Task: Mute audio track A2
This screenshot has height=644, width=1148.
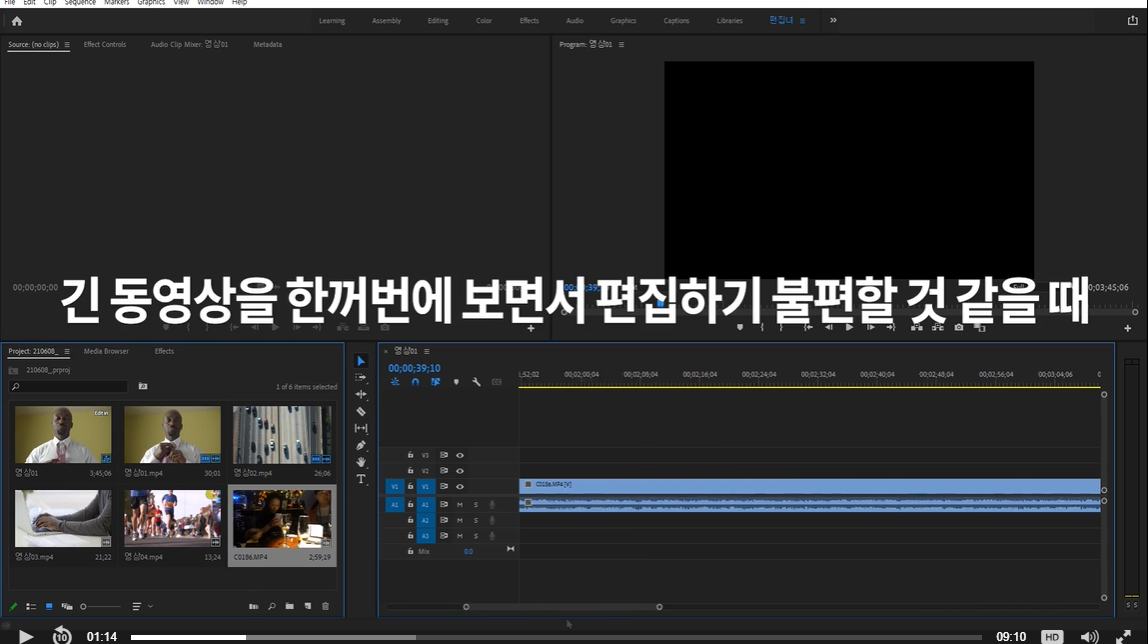Action: pyautogui.click(x=460, y=520)
